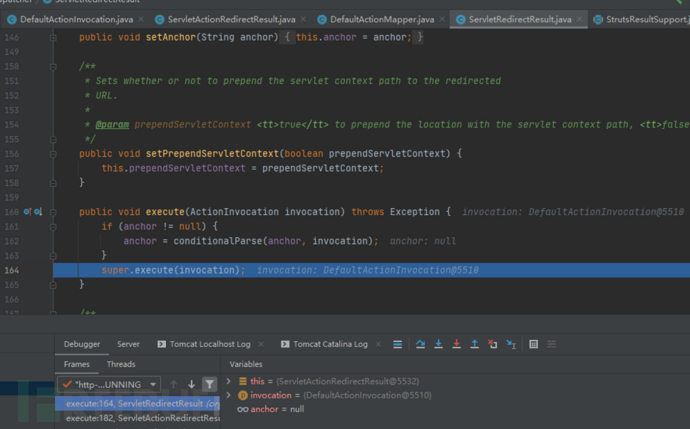Close Tomcat Localhost Log tab

pyautogui.click(x=261, y=344)
